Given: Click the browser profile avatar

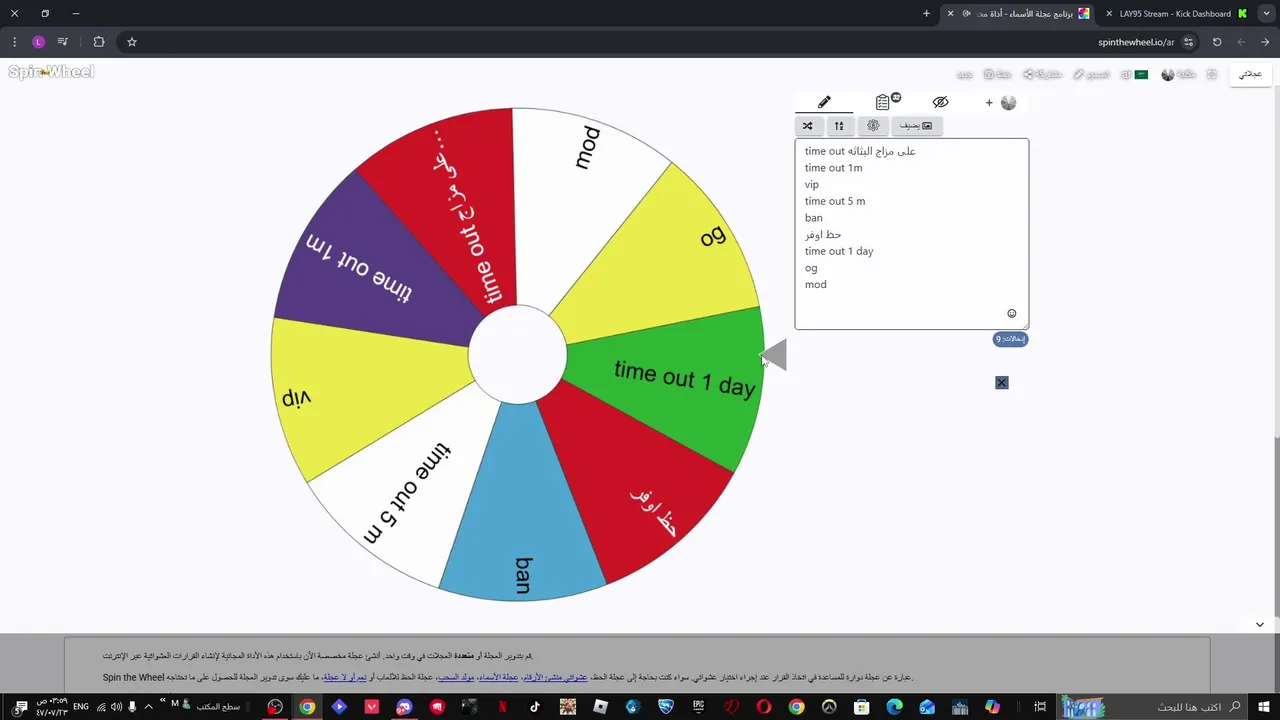Looking at the screenshot, I should 38,42.
